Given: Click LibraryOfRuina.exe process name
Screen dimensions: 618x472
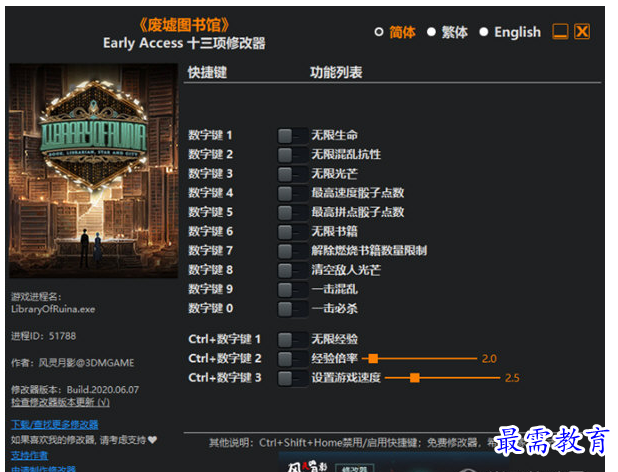Looking at the screenshot, I should tap(53, 309).
